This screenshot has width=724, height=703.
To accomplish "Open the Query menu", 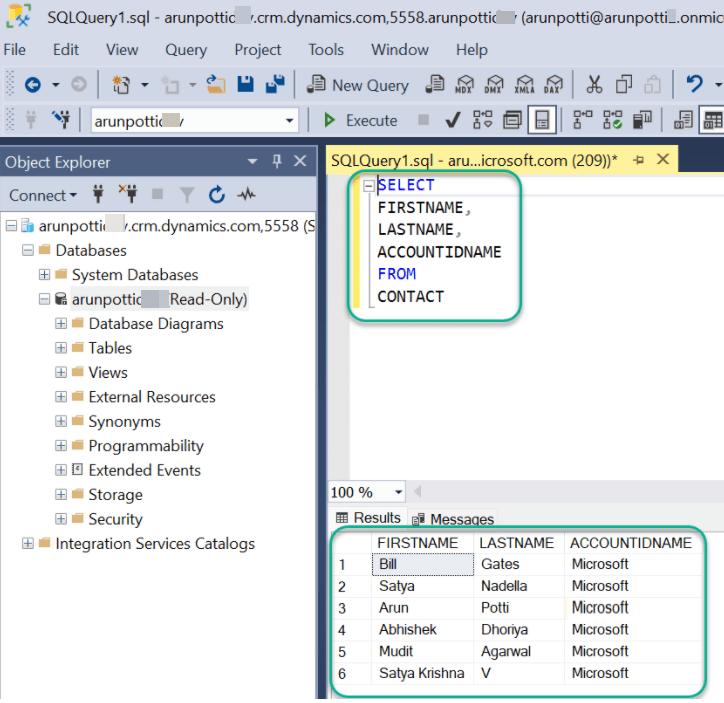I will pos(186,50).
